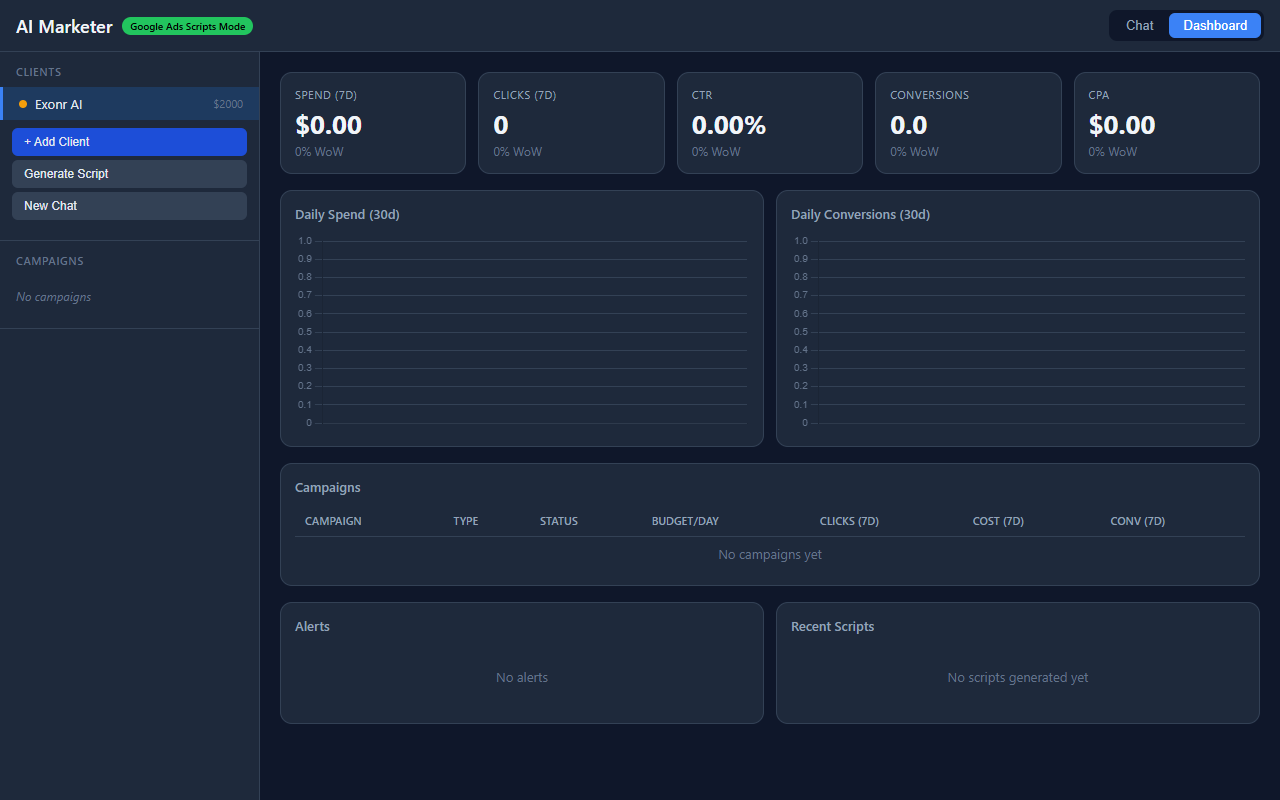Open the CPA metric card
This screenshot has width=1280, height=800.
coord(1166,123)
